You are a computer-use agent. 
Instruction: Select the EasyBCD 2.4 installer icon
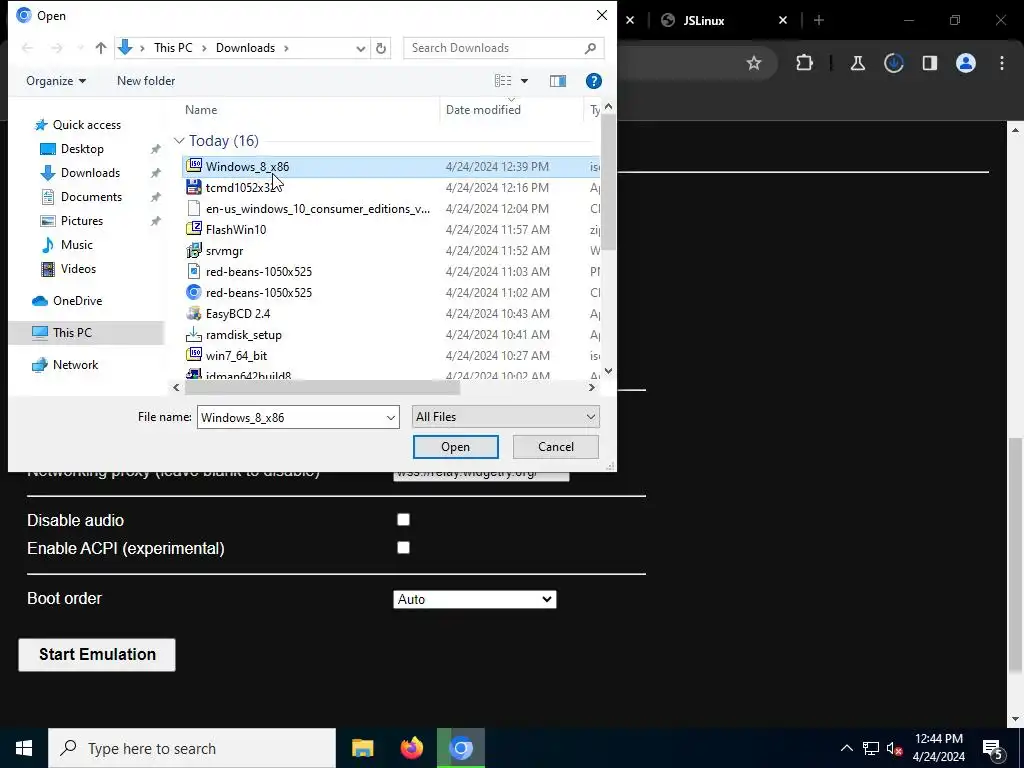point(194,313)
